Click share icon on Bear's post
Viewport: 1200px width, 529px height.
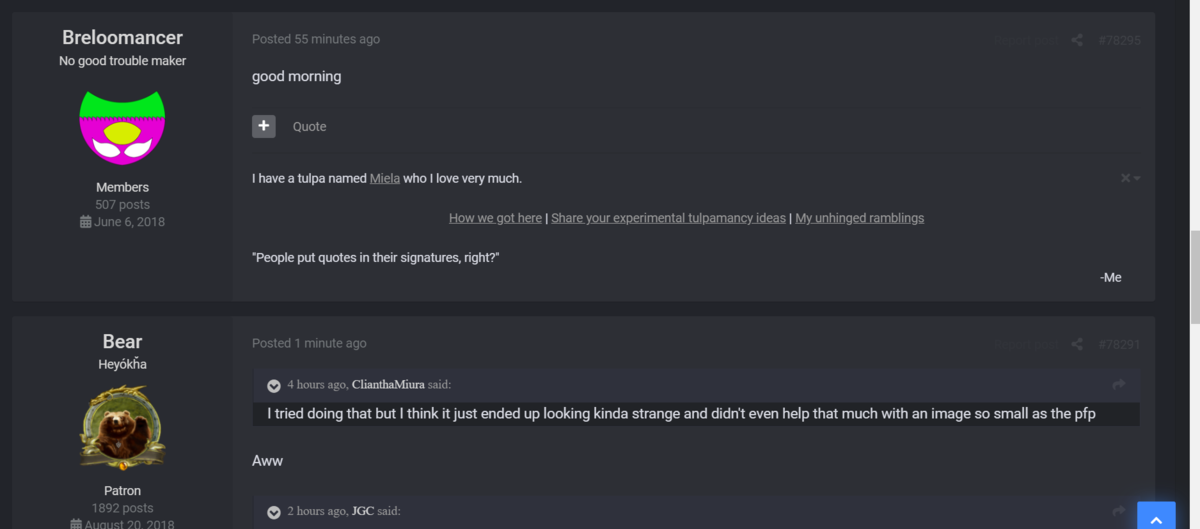coord(1077,344)
